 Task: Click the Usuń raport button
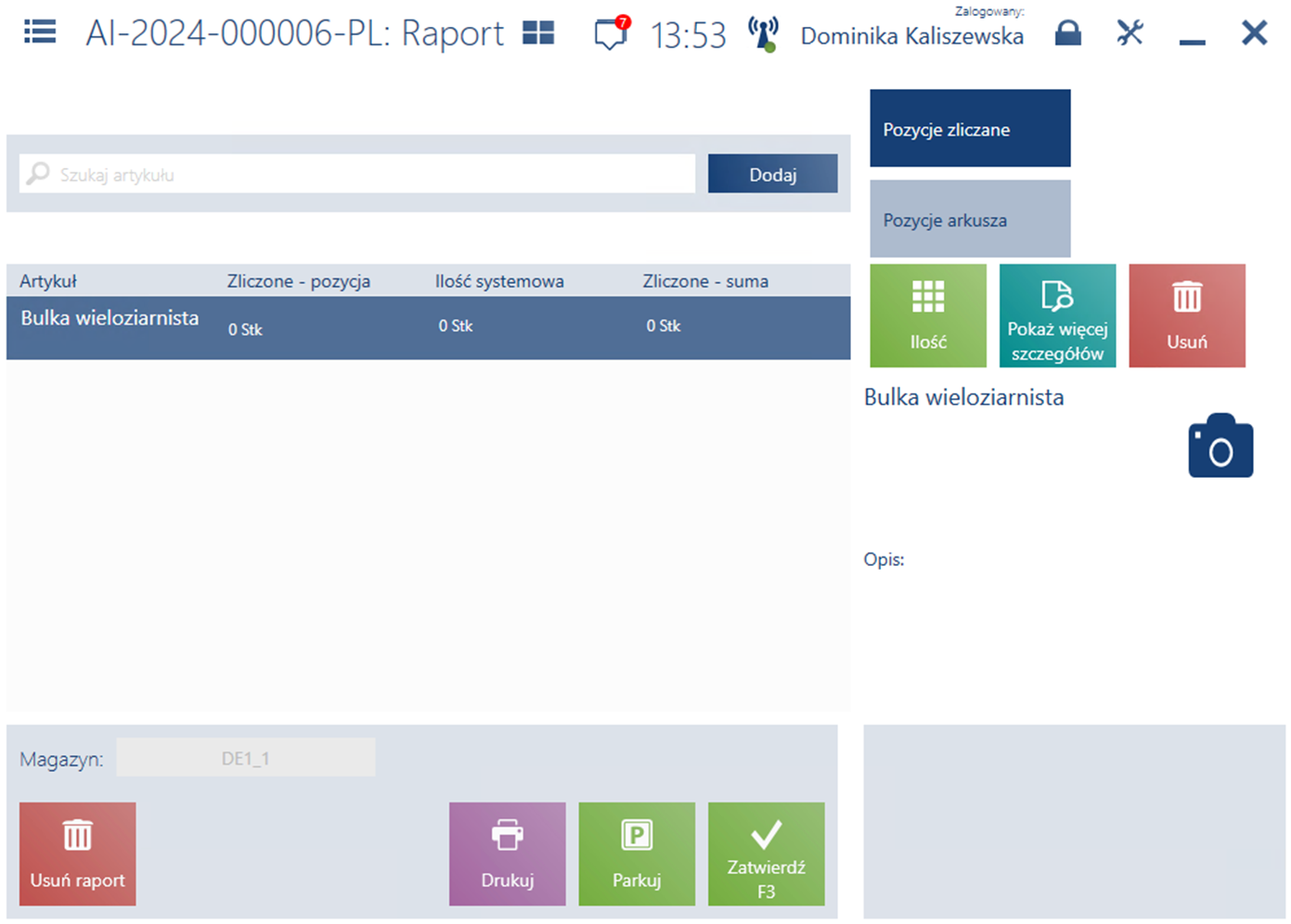(77, 854)
